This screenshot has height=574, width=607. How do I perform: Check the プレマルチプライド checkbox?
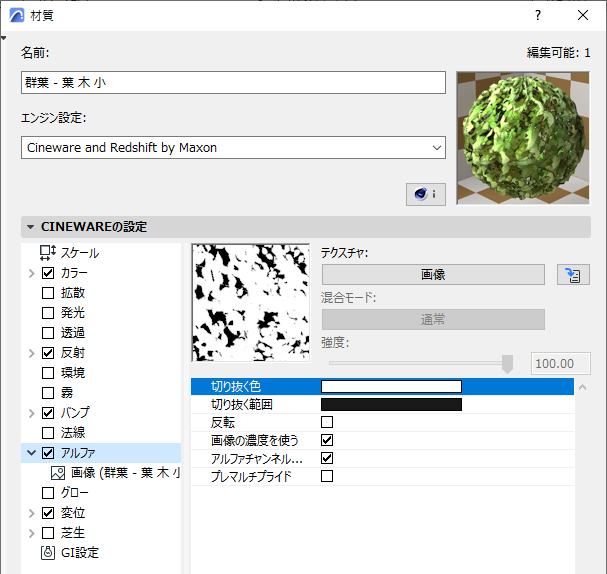click(327, 476)
